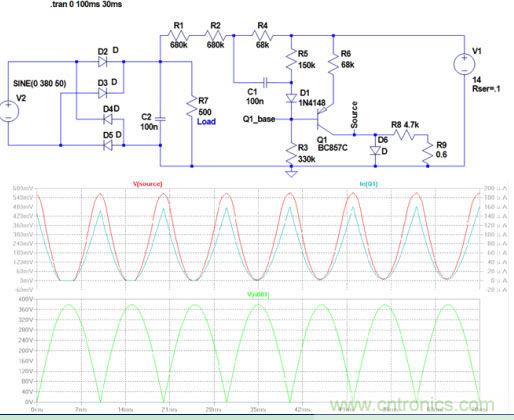Click the V2 sine voltage source symbol

point(8,112)
